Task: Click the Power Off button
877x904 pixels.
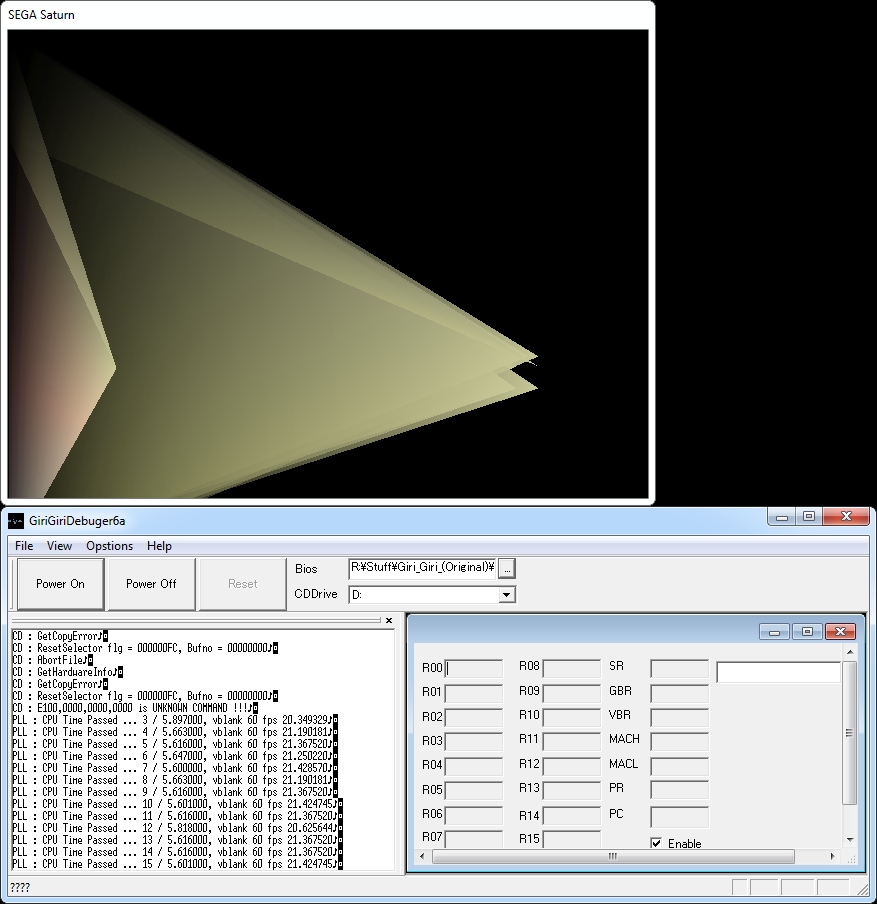Action: [151, 584]
